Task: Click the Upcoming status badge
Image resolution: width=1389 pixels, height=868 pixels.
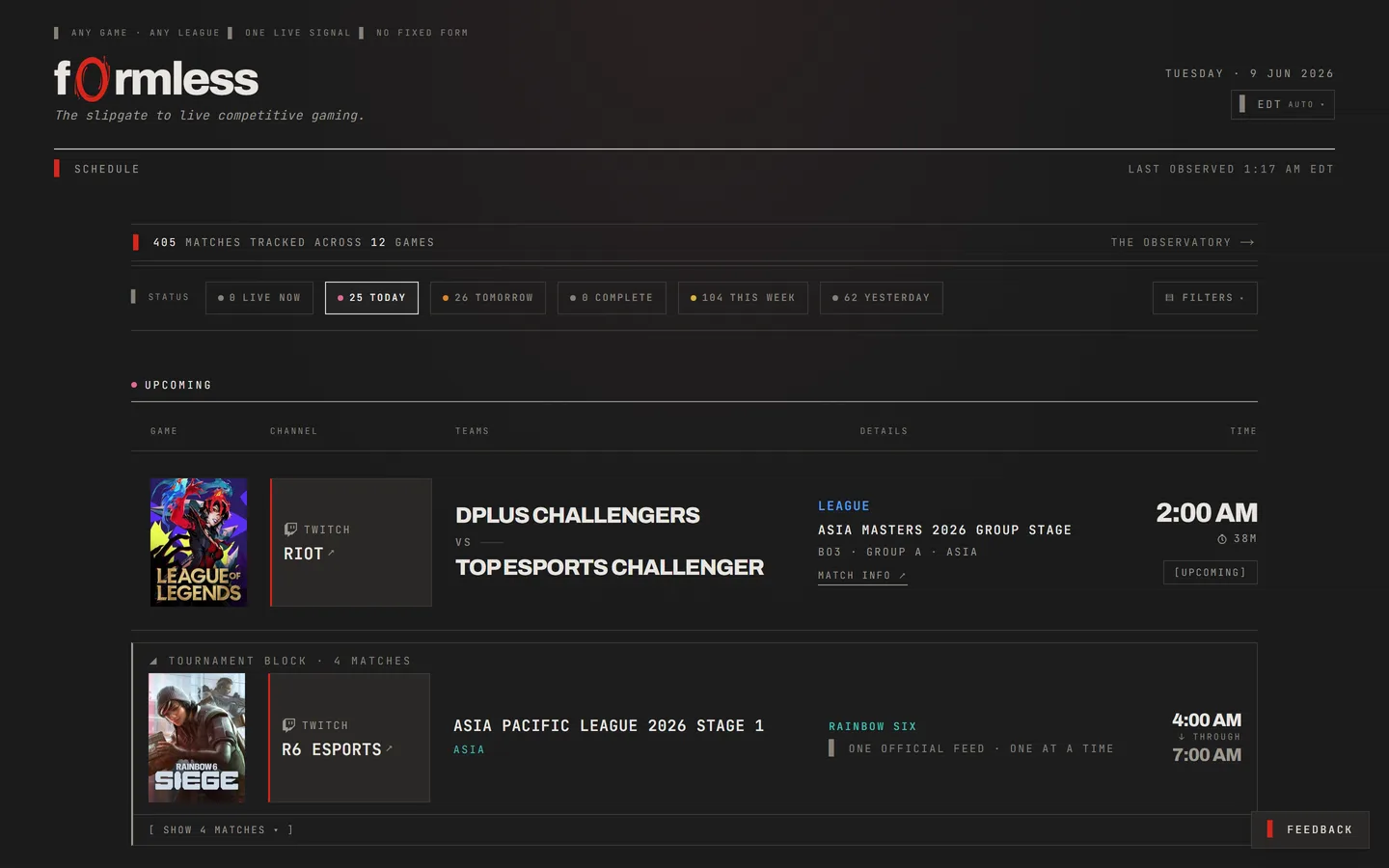Action: [x=1210, y=573]
